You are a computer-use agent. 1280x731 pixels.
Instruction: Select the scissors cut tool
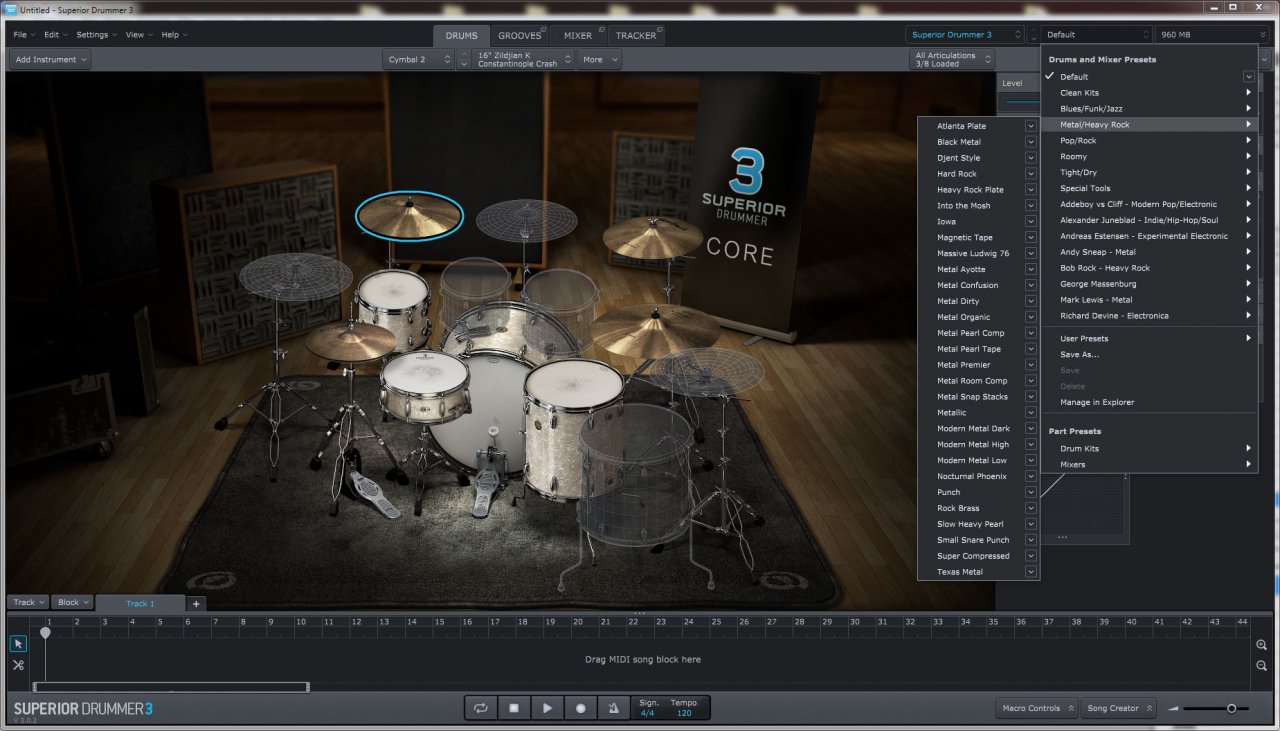click(x=18, y=665)
